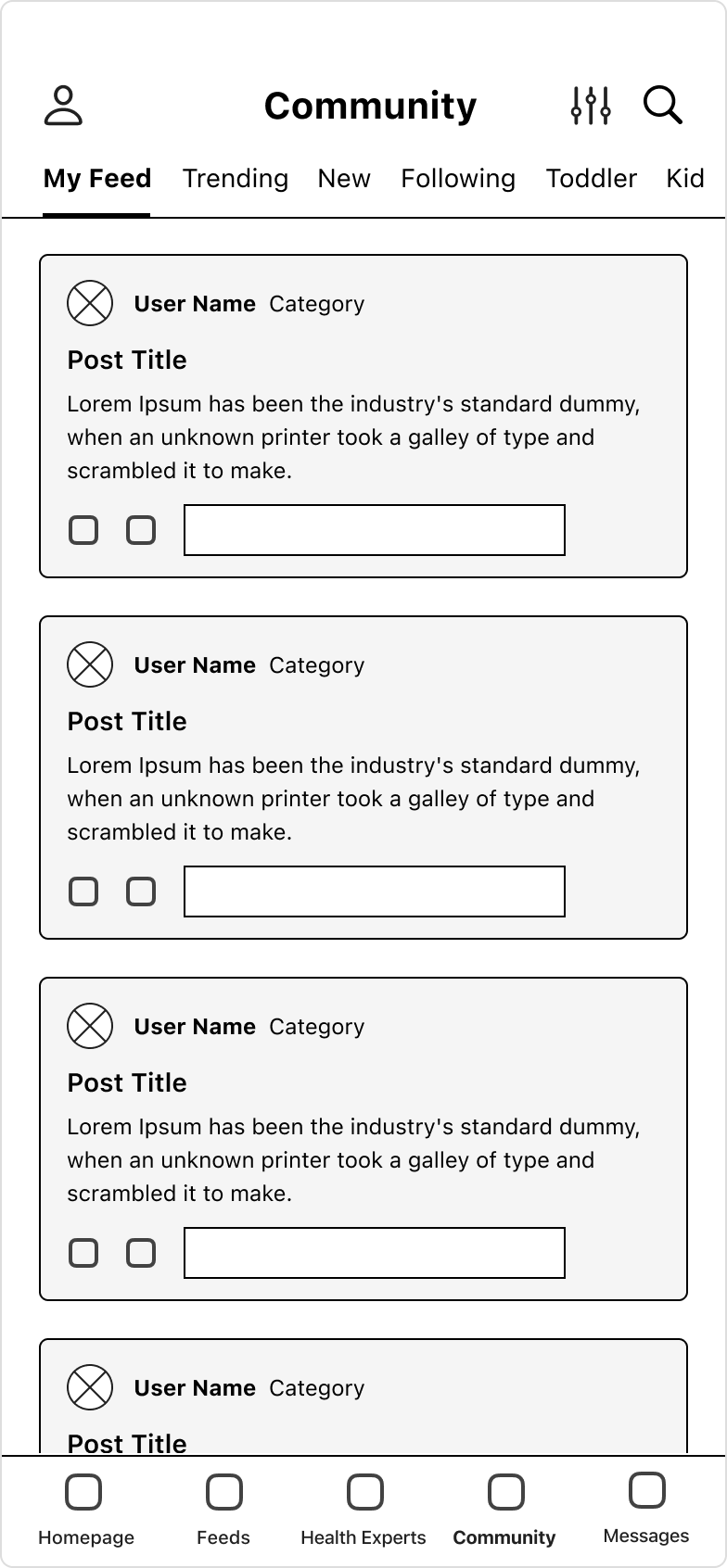Switch to the Following tab
This screenshot has width=727, height=1568.
pyautogui.click(x=458, y=178)
